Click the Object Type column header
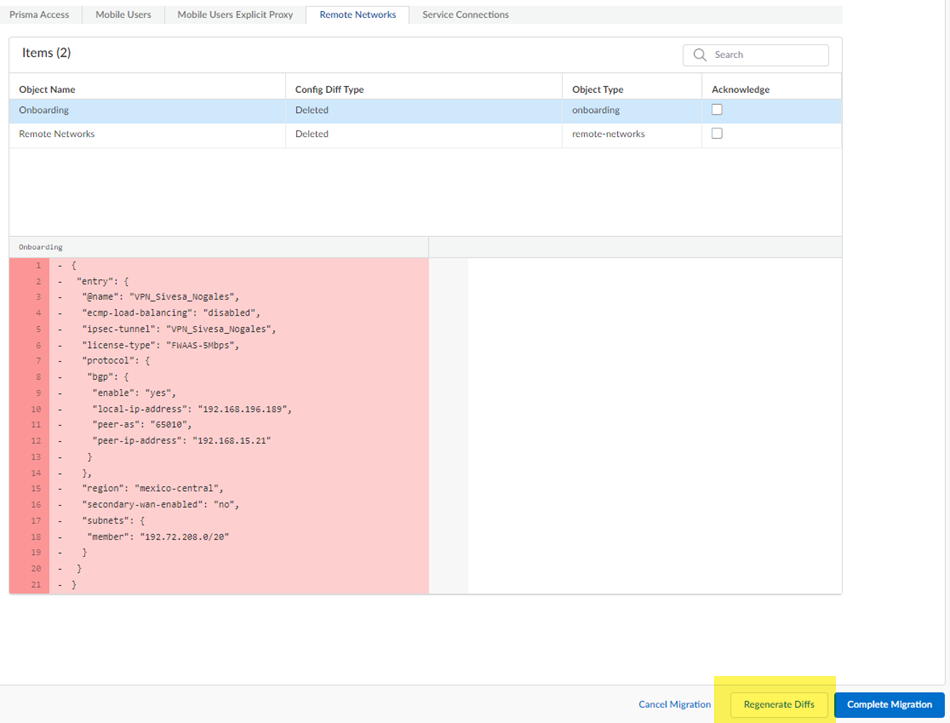Viewport: 950px width, 723px height. coord(597,89)
